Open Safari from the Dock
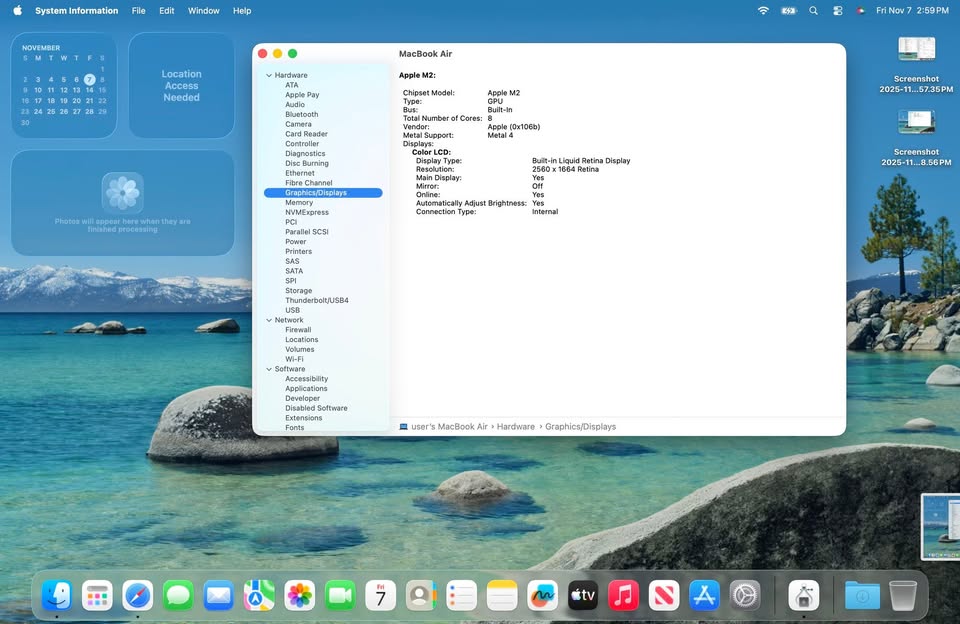This screenshot has height=624, width=960. click(138, 594)
